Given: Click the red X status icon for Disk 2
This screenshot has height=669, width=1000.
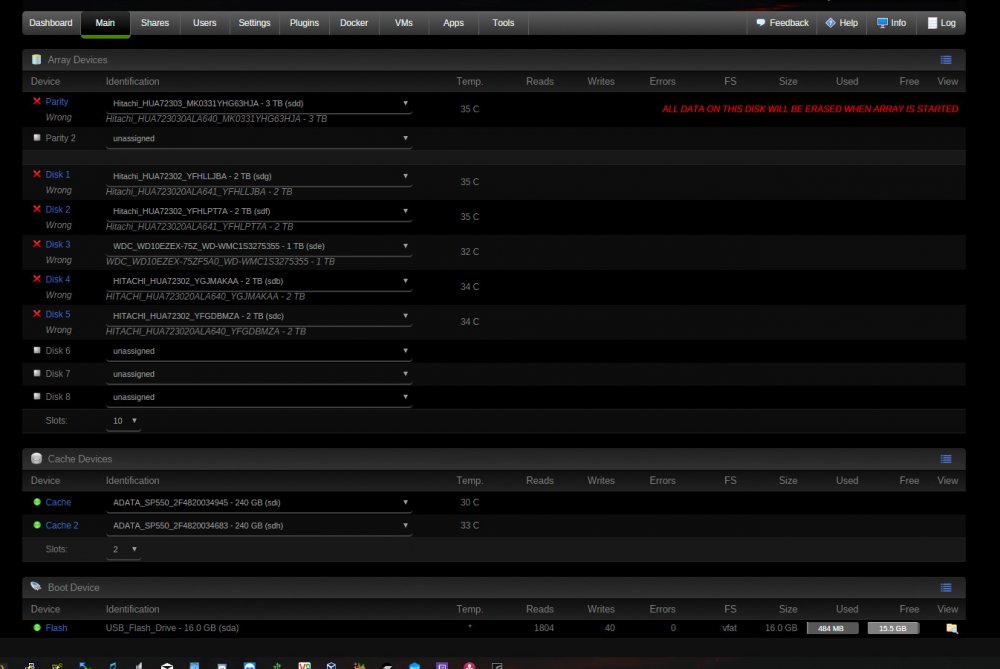Looking at the screenshot, I should pyautogui.click(x=37, y=209).
